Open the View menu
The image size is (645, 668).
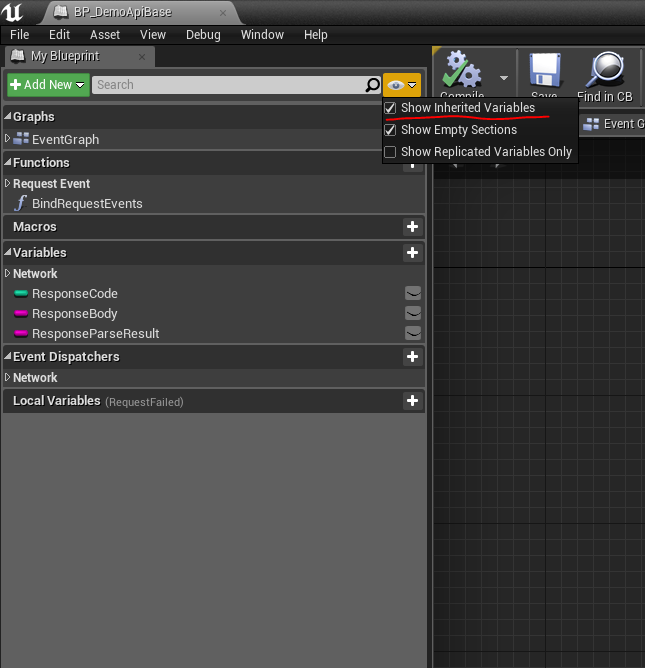pyautogui.click(x=153, y=35)
